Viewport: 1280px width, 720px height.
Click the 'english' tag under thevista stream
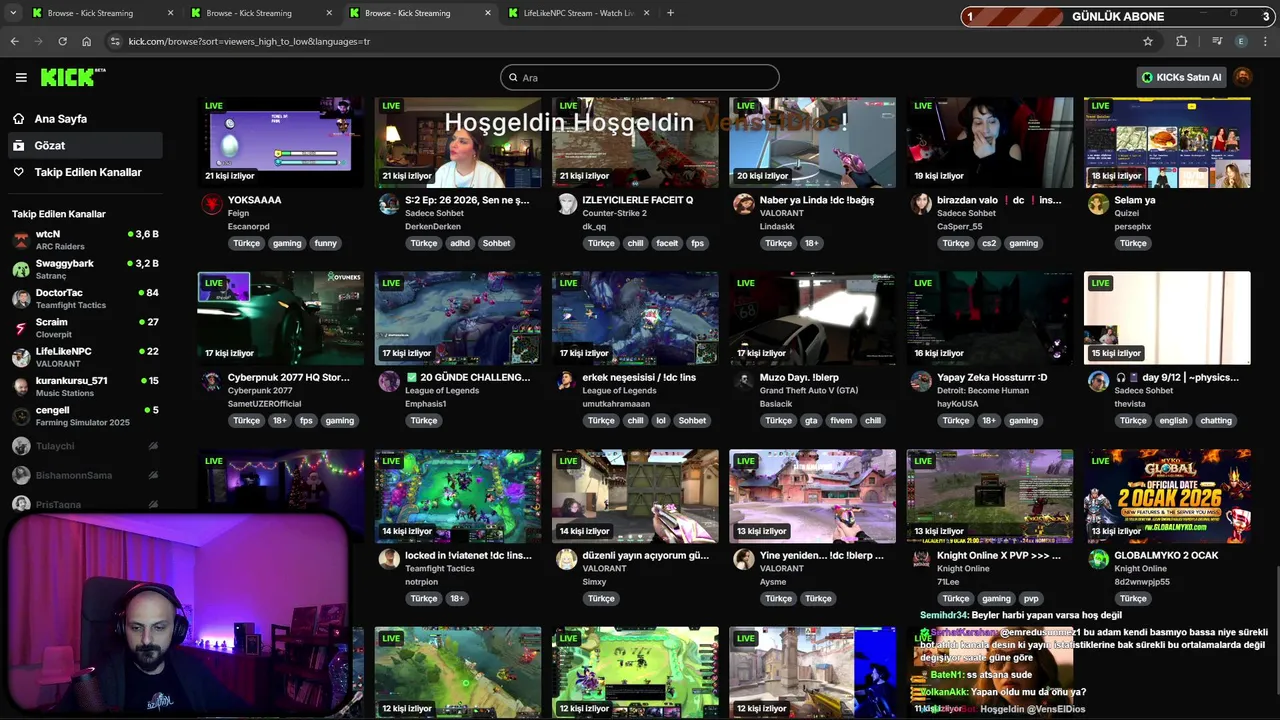(x=1173, y=421)
